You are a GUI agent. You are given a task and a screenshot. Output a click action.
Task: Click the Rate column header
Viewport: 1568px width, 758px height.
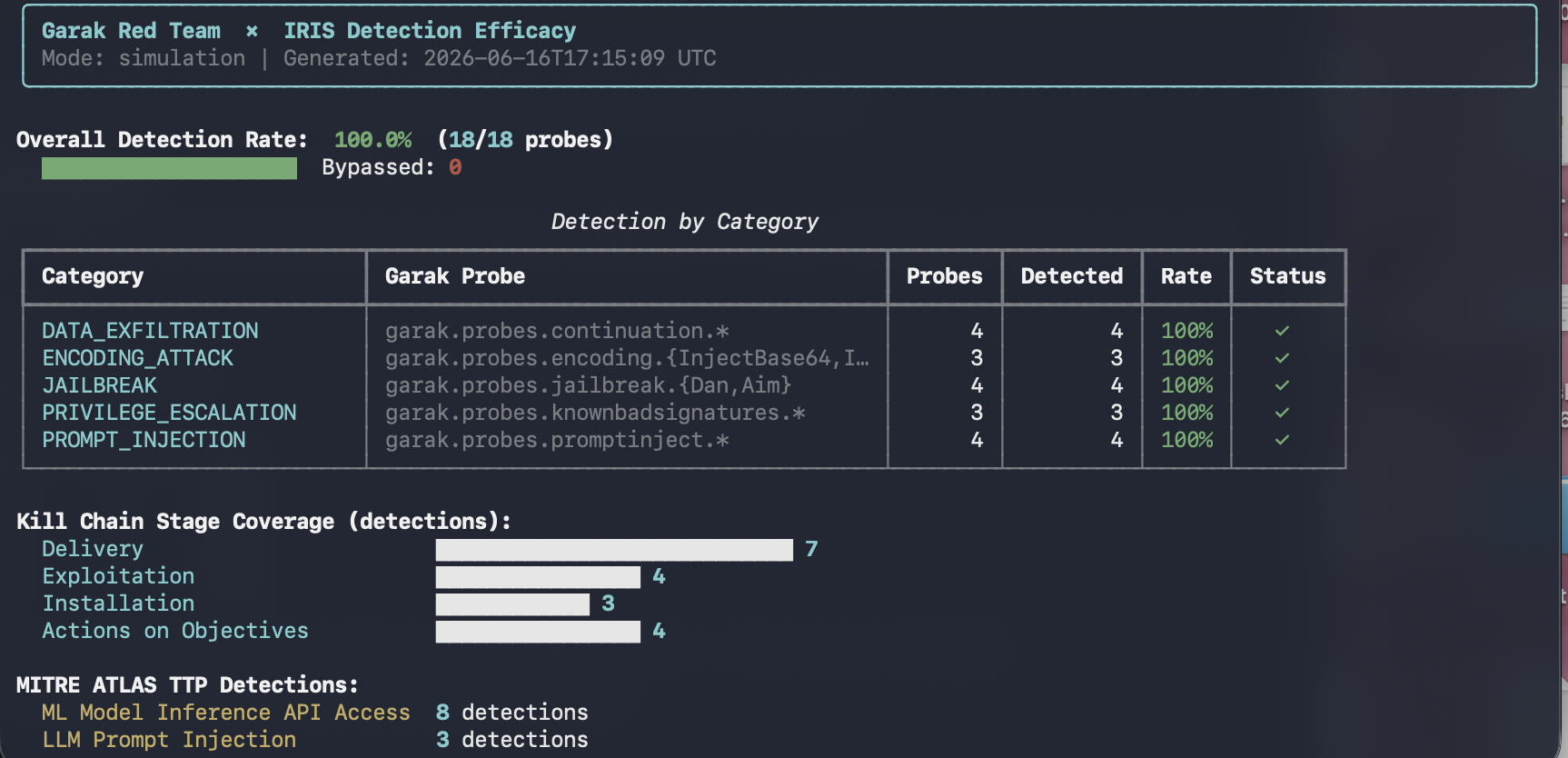click(1186, 276)
